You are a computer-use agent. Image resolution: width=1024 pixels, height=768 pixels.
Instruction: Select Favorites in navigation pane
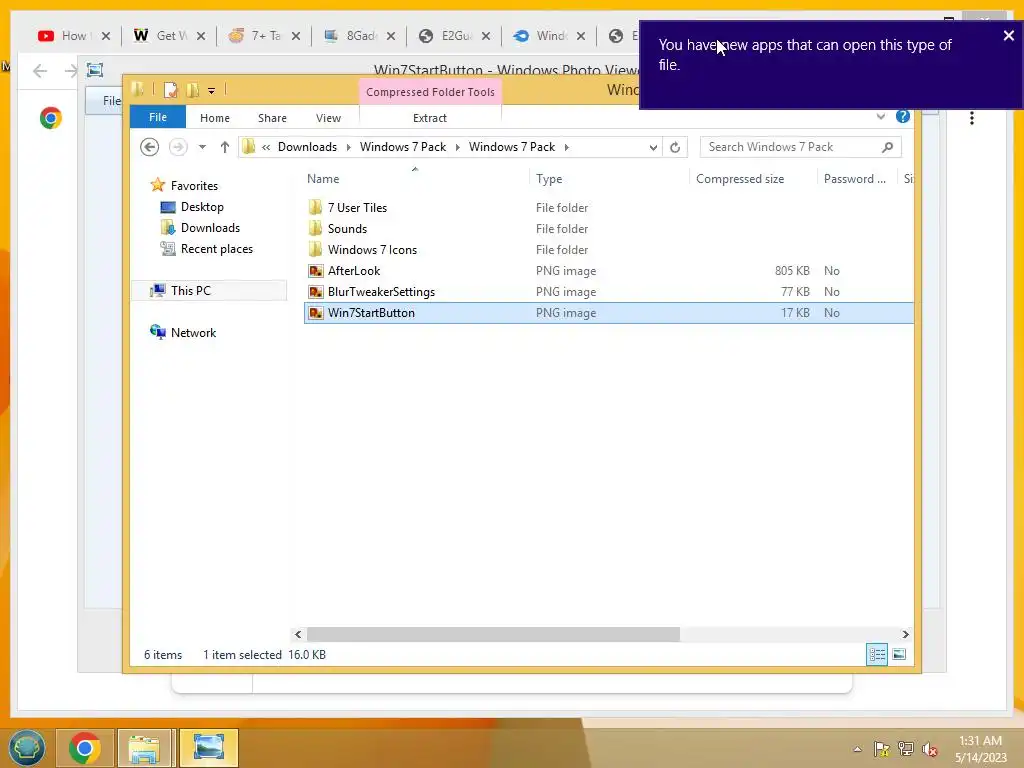click(194, 185)
